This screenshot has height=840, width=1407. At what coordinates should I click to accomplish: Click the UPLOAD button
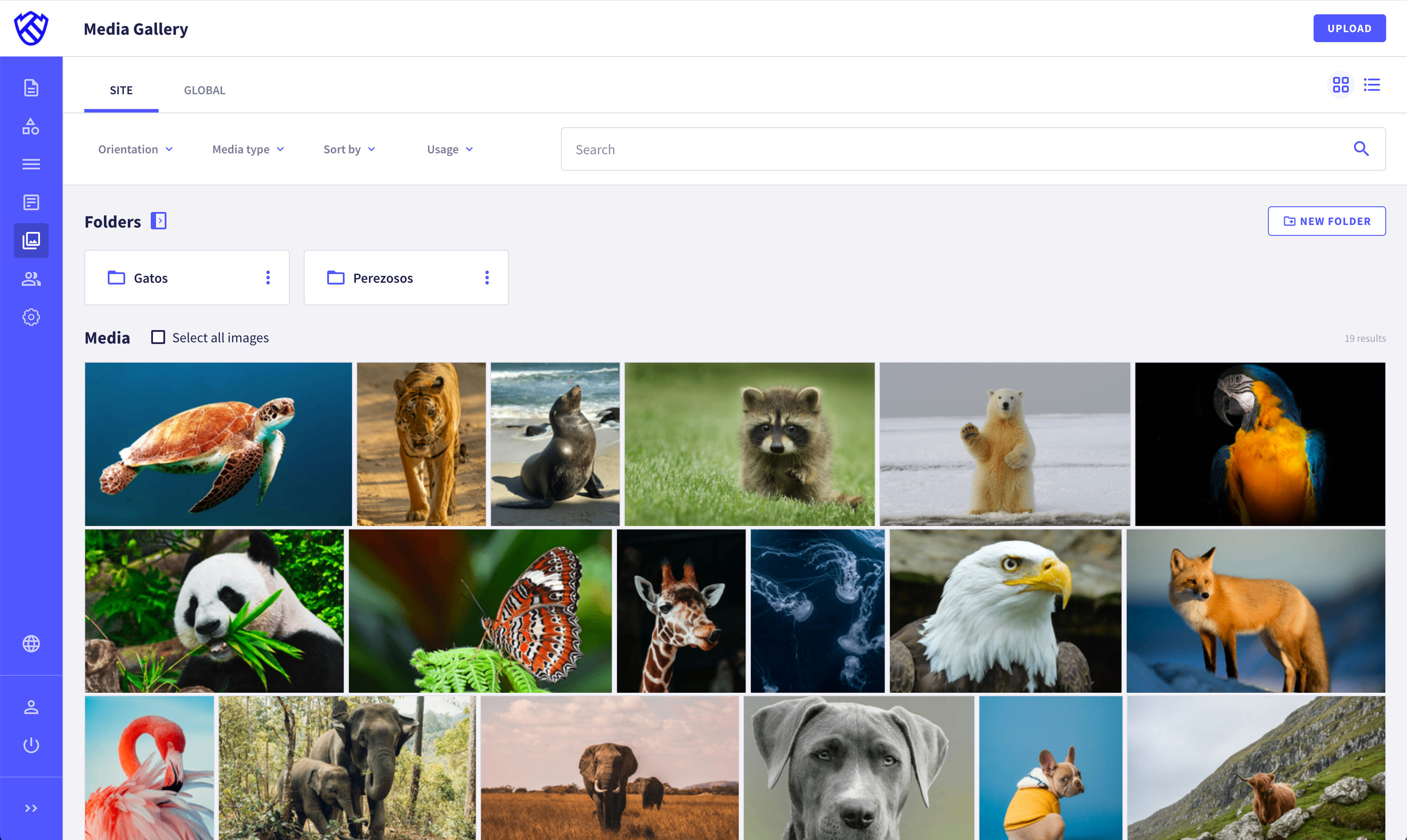pos(1349,28)
